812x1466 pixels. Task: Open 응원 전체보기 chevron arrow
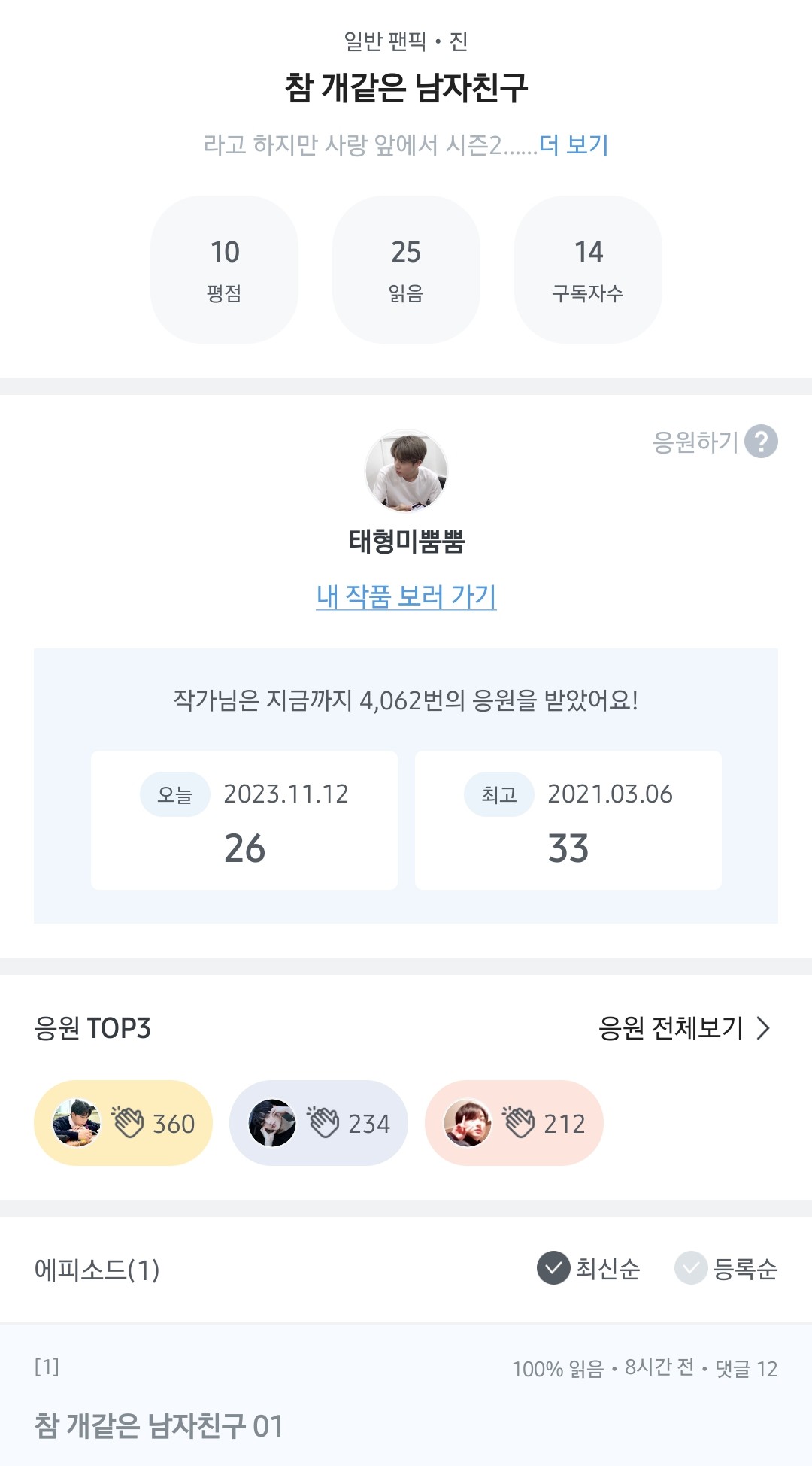[x=762, y=1028]
